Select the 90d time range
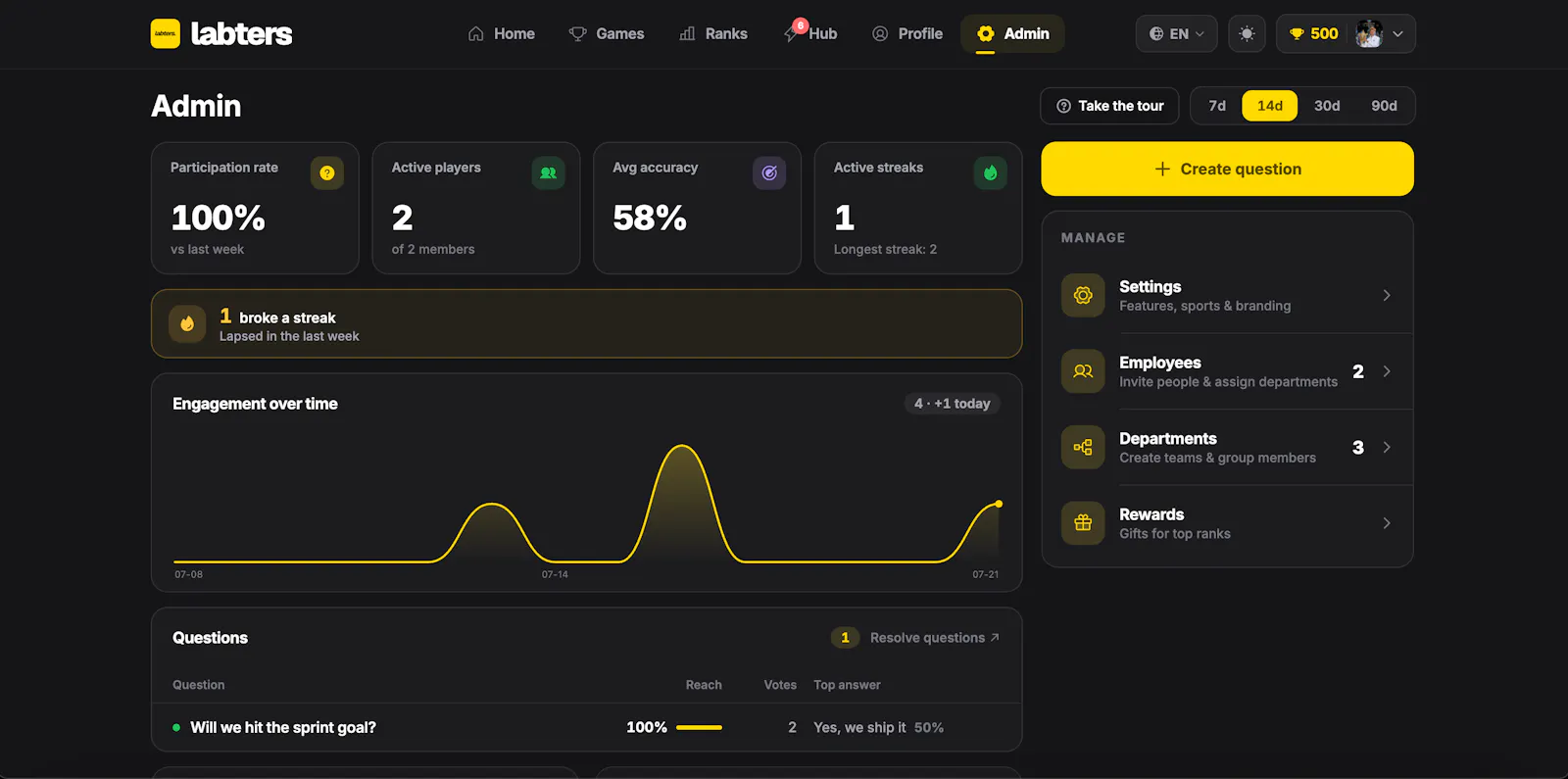This screenshot has width=1568, height=779. click(x=1384, y=106)
